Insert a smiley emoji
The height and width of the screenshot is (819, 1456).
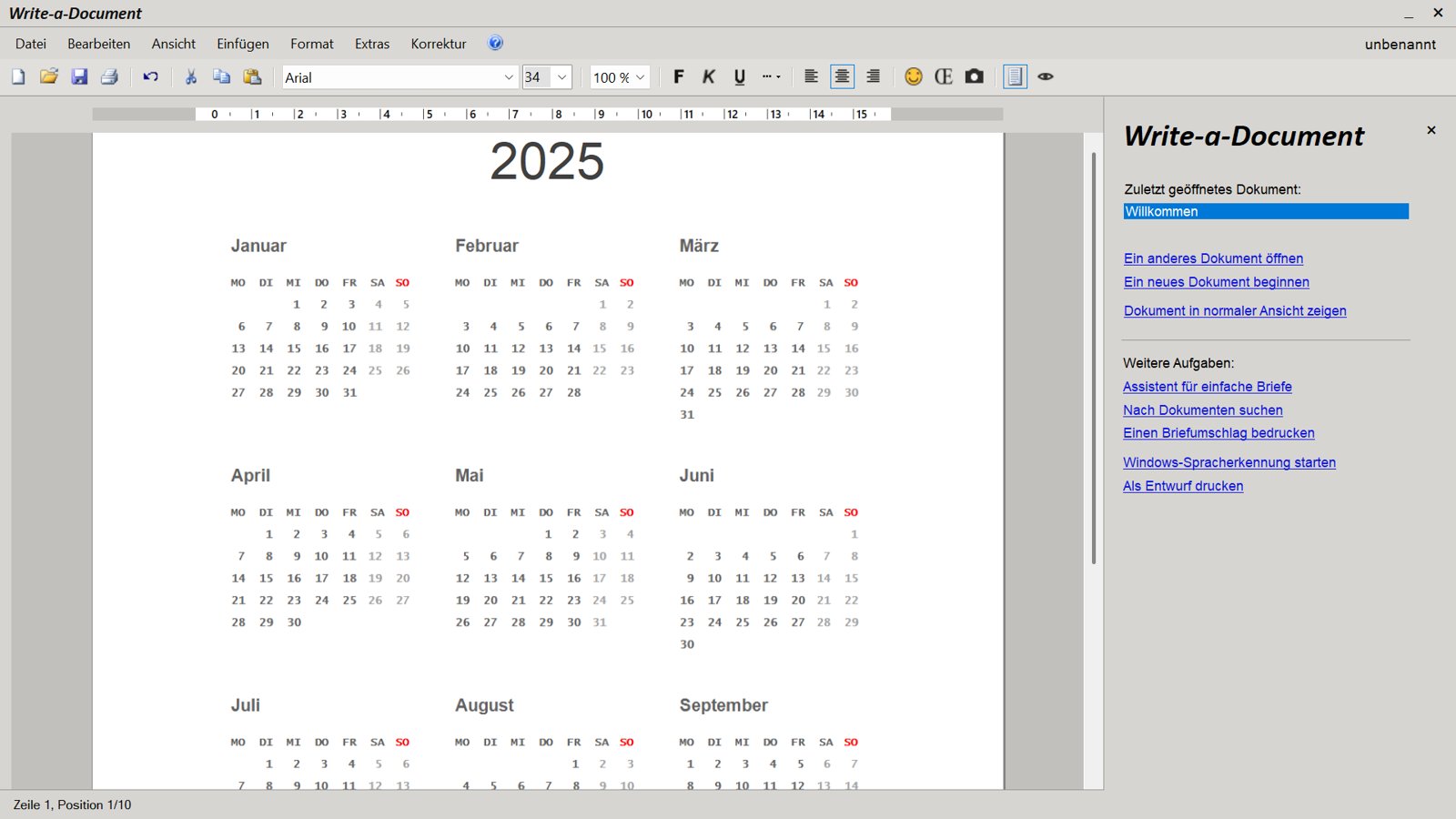(x=914, y=77)
